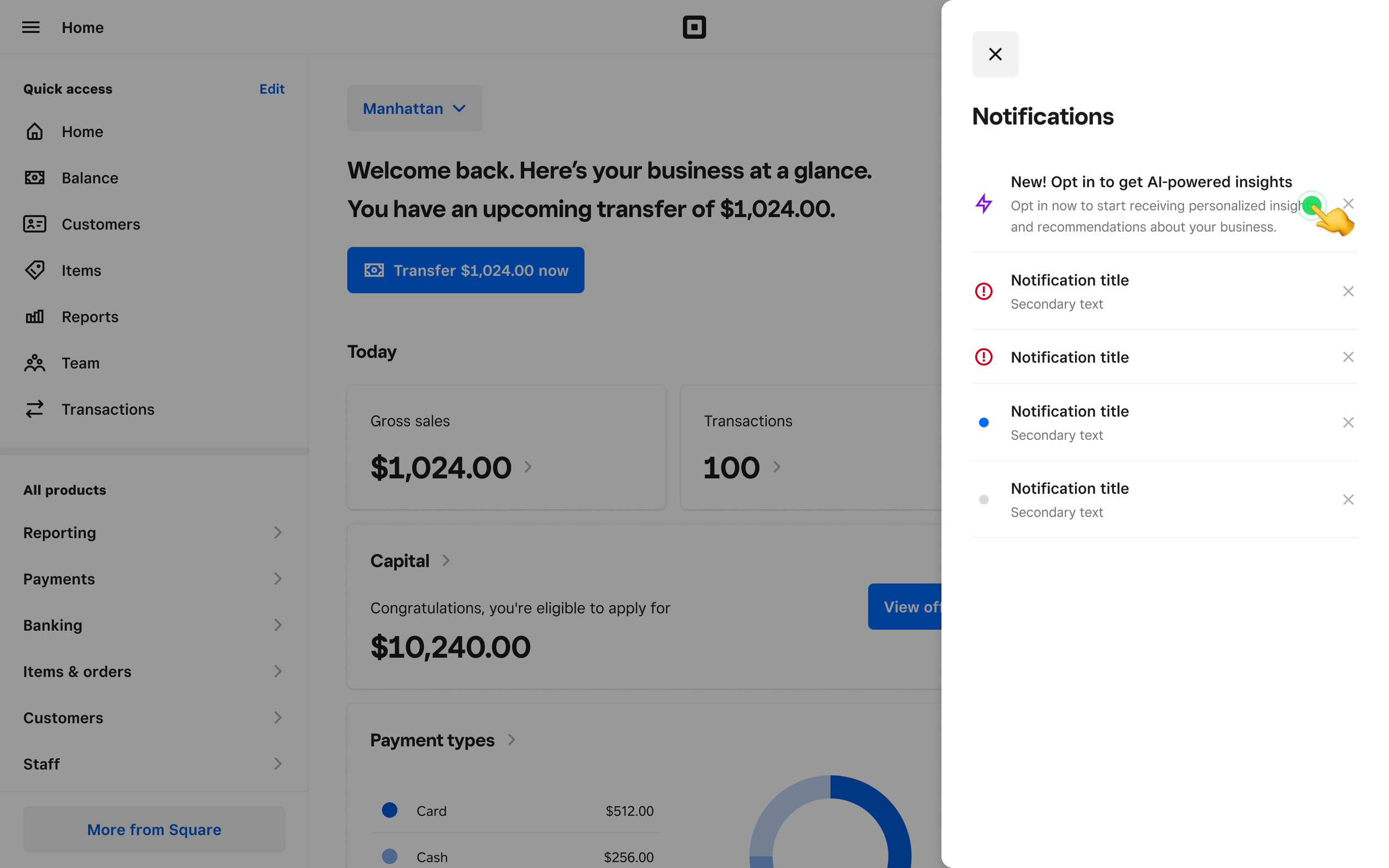Expand the Reporting product section

(x=153, y=533)
